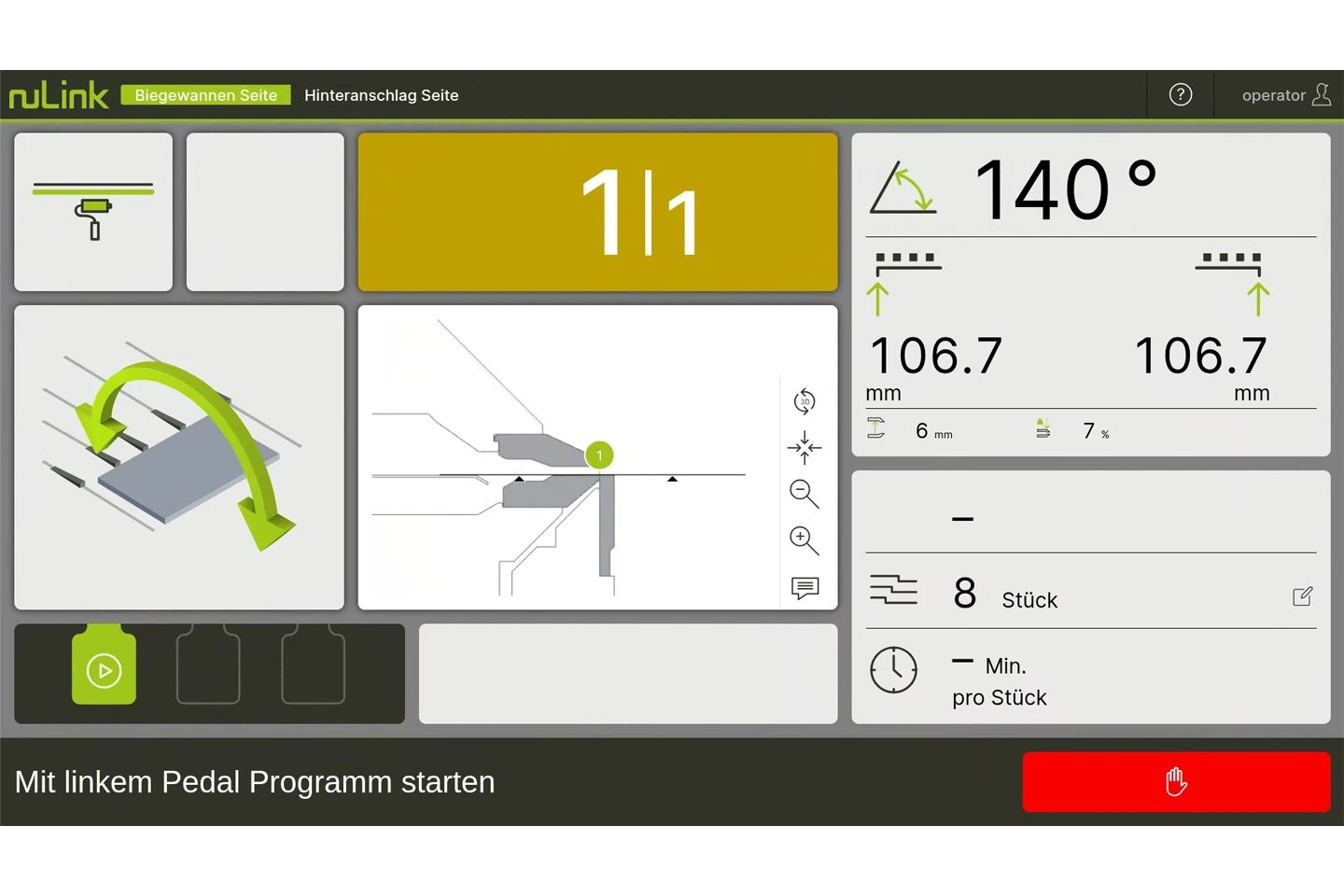
Task: Open the help question mark icon
Action: [1180, 94]
